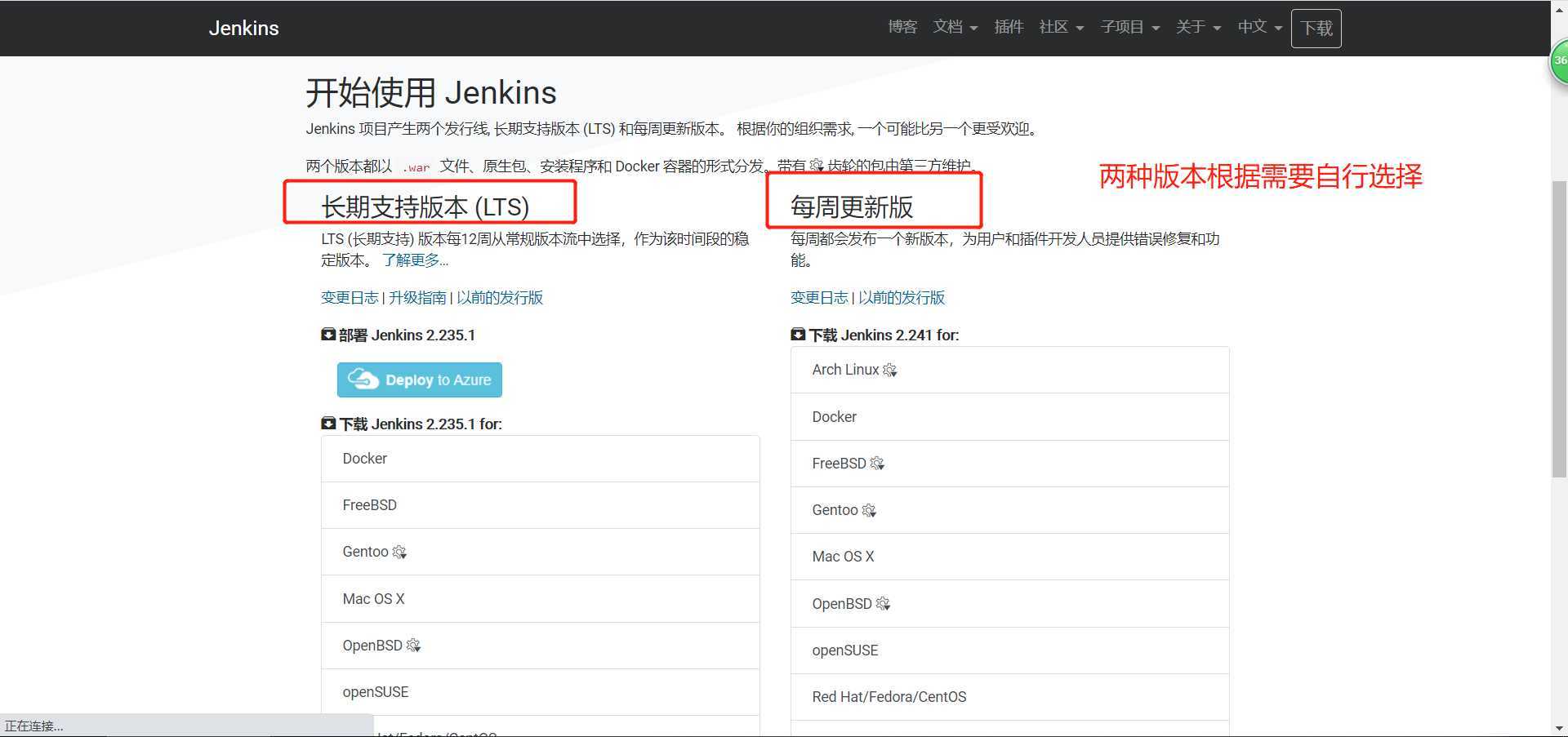Viewport: 1568px width, 737px height.
Task: Click gear icon beside weekly OpenBSD
Action: [883, 604]
